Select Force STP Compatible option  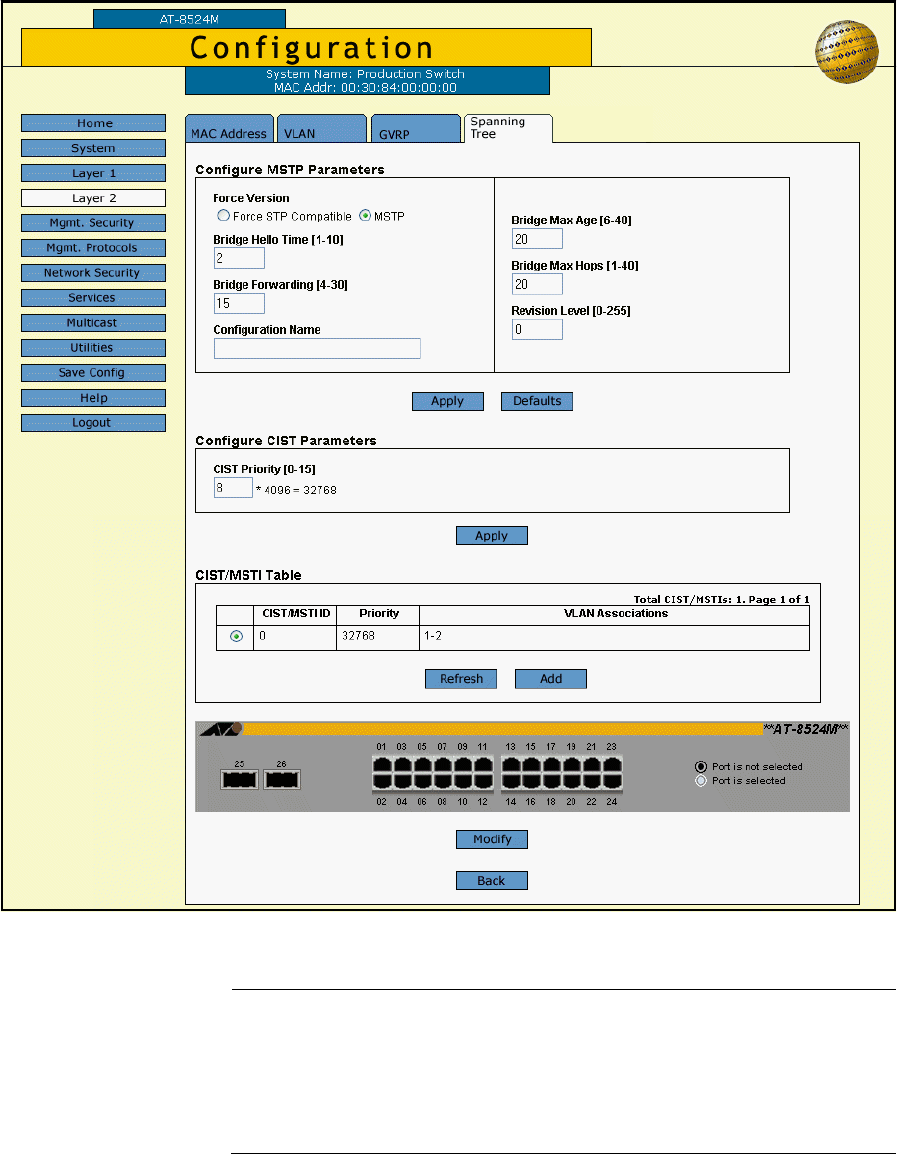coord(223,216)
